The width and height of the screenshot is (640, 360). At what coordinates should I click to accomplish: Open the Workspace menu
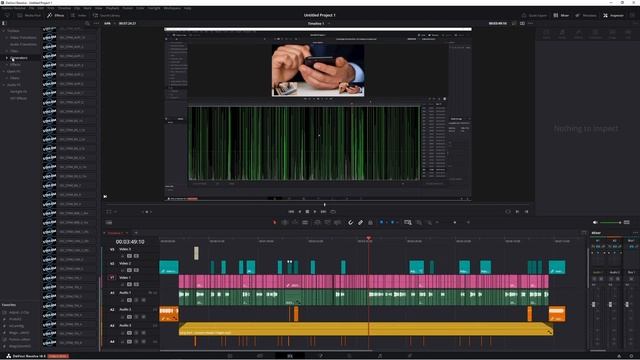(x=172, y=8)
